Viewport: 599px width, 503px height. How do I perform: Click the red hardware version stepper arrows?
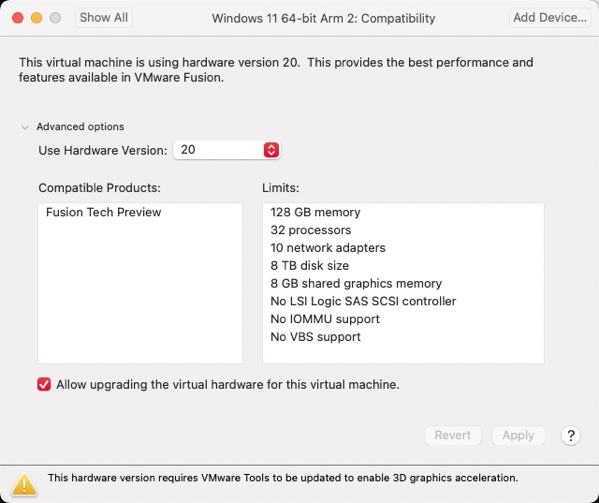[271, 150]
